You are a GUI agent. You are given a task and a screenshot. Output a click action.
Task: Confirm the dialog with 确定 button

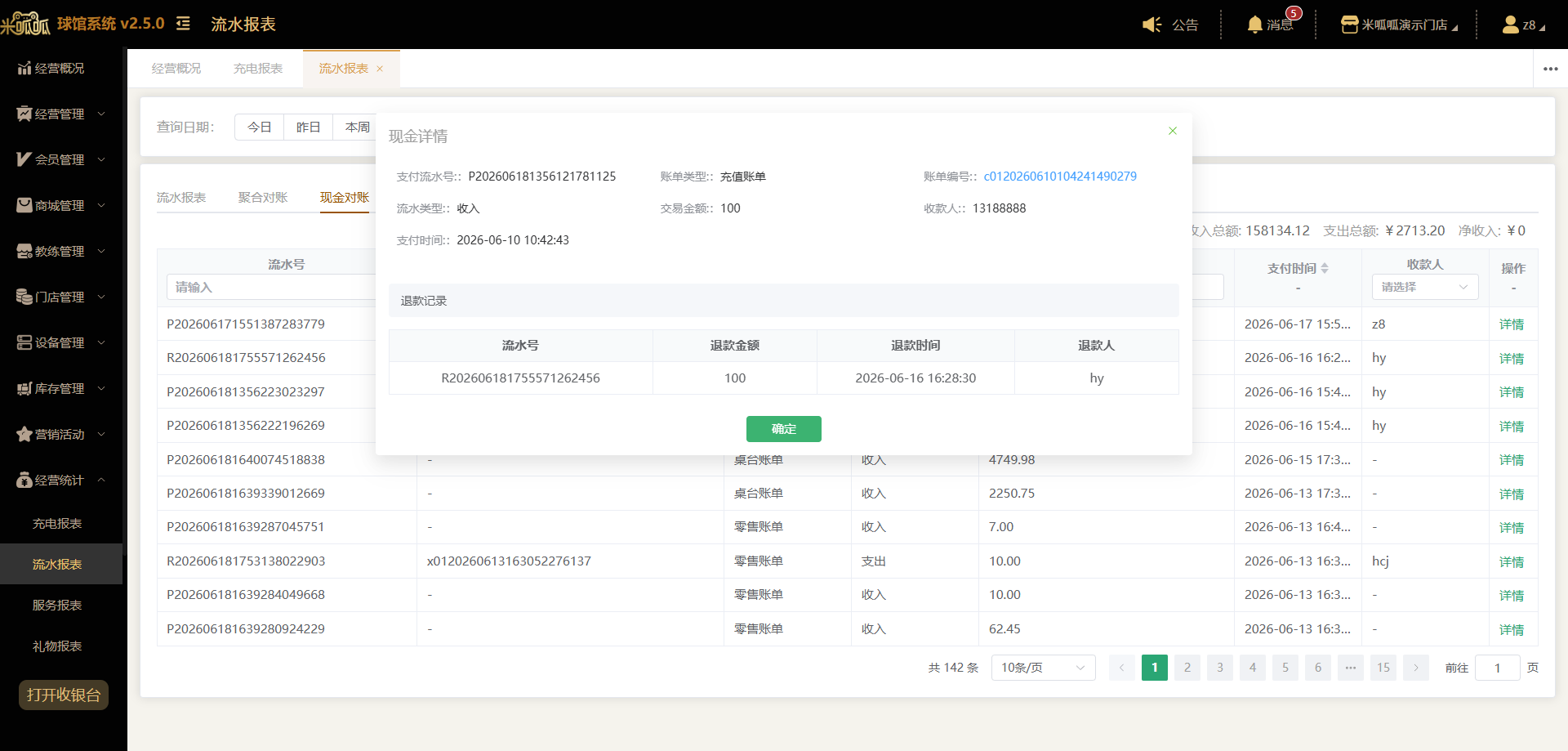(x=784, y=429)
